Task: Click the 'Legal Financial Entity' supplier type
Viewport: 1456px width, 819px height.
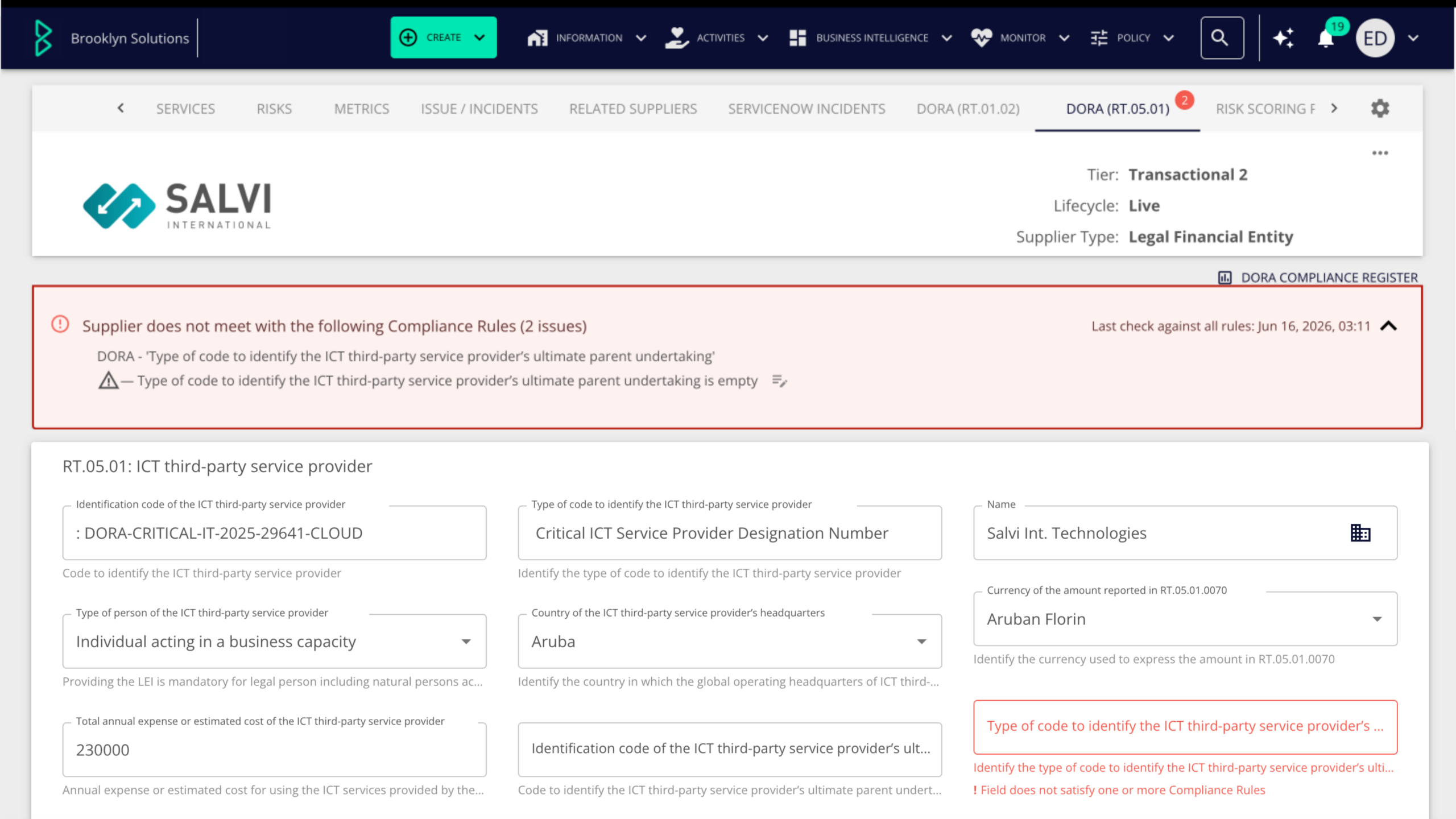Action: point(1210,237)
